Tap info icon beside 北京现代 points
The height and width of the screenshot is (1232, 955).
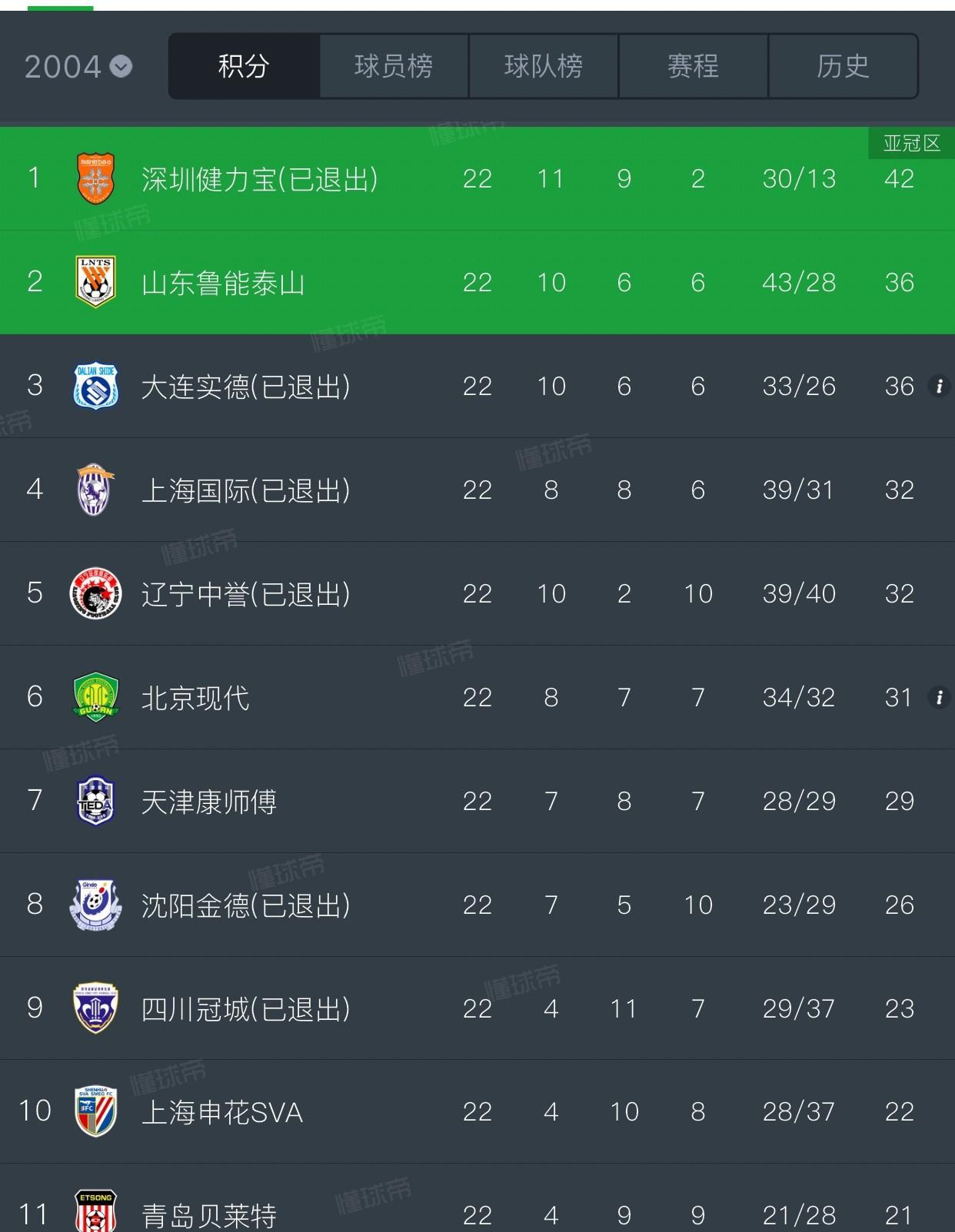coord(939,697)
